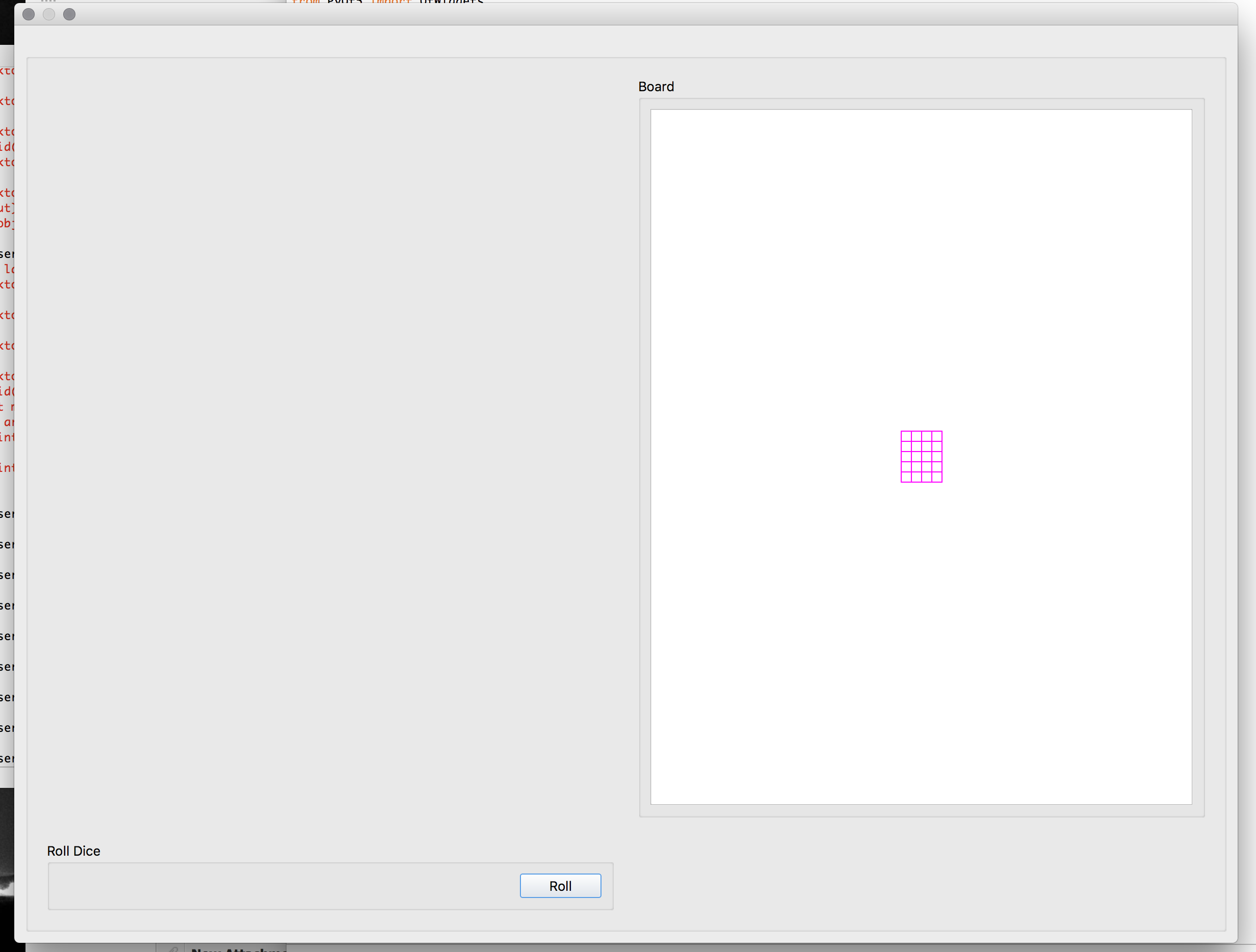1256x952 pixels.
Task: Select the third-row second-column magenta grid cell
Action: coord(917,457)
